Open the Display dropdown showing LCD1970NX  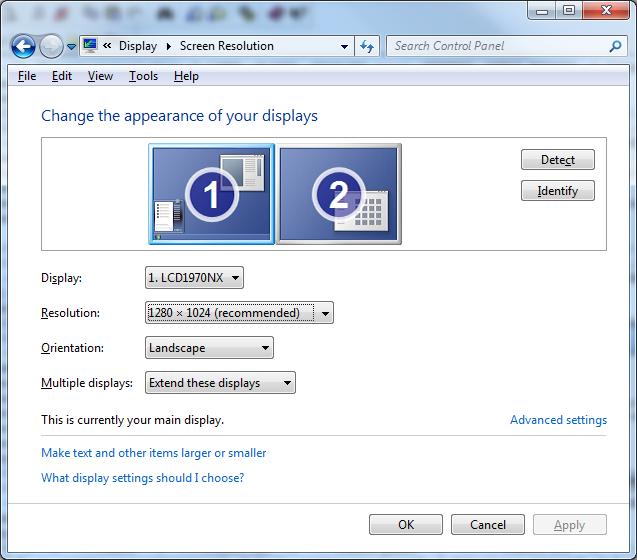[x=194, y=278]
